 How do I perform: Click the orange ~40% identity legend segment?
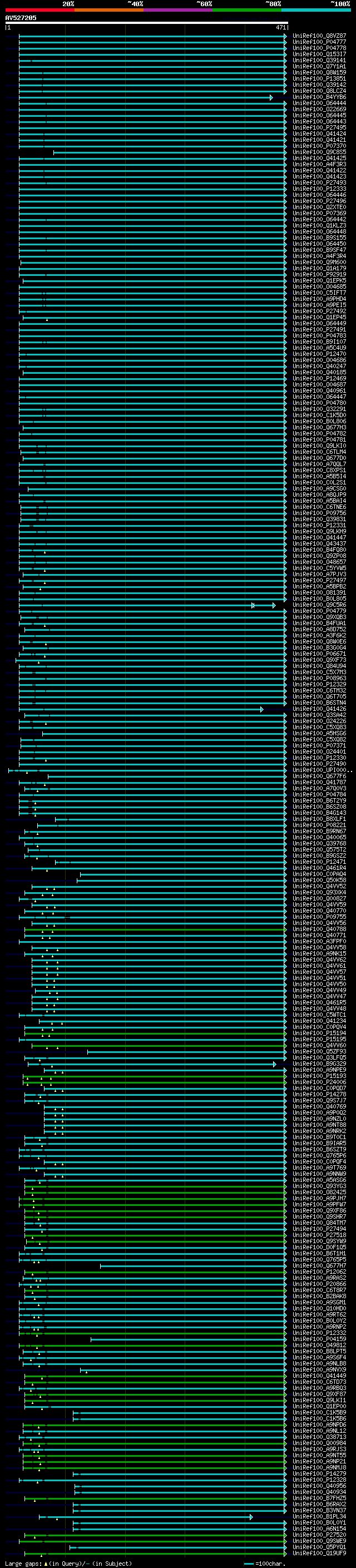coord(109,10)
